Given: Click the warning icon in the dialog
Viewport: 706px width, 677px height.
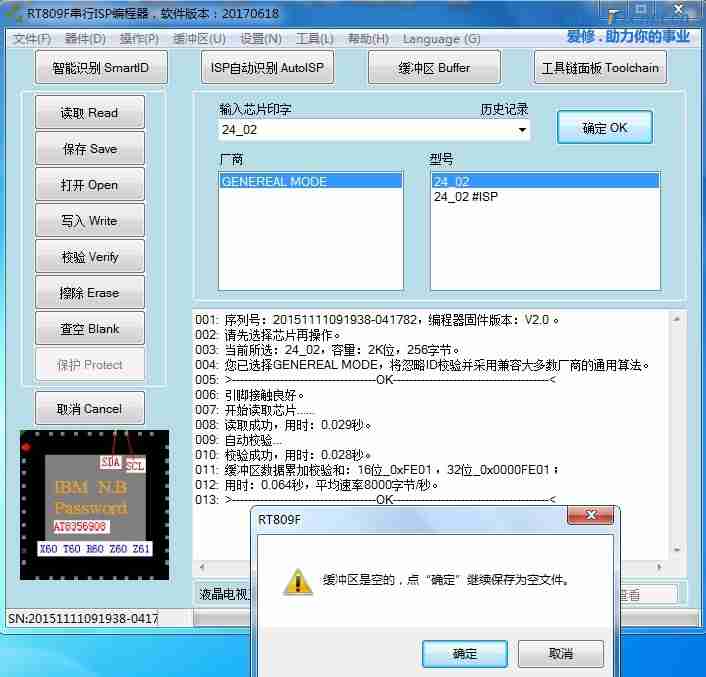Looking at the screenshot, I should coord(297,582).
